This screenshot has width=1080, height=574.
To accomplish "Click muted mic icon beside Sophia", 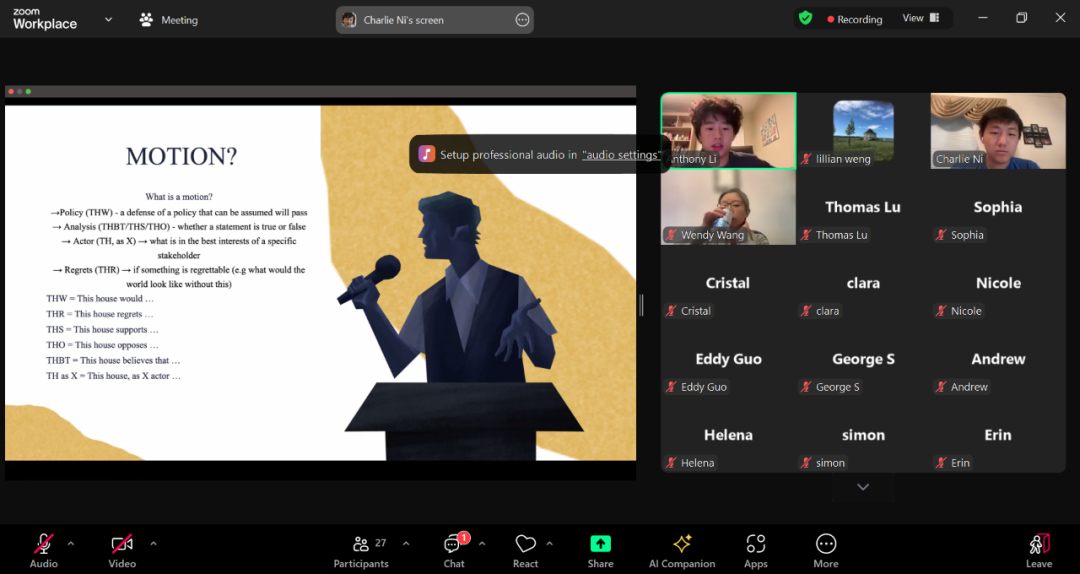I will [x=941, y=235].
